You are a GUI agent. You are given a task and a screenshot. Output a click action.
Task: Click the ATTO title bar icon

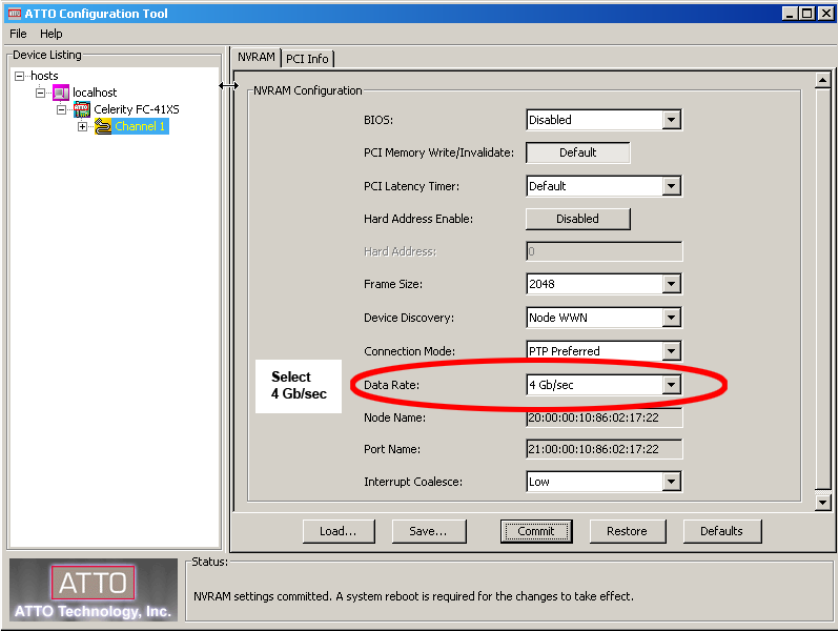tap(14, 13)
